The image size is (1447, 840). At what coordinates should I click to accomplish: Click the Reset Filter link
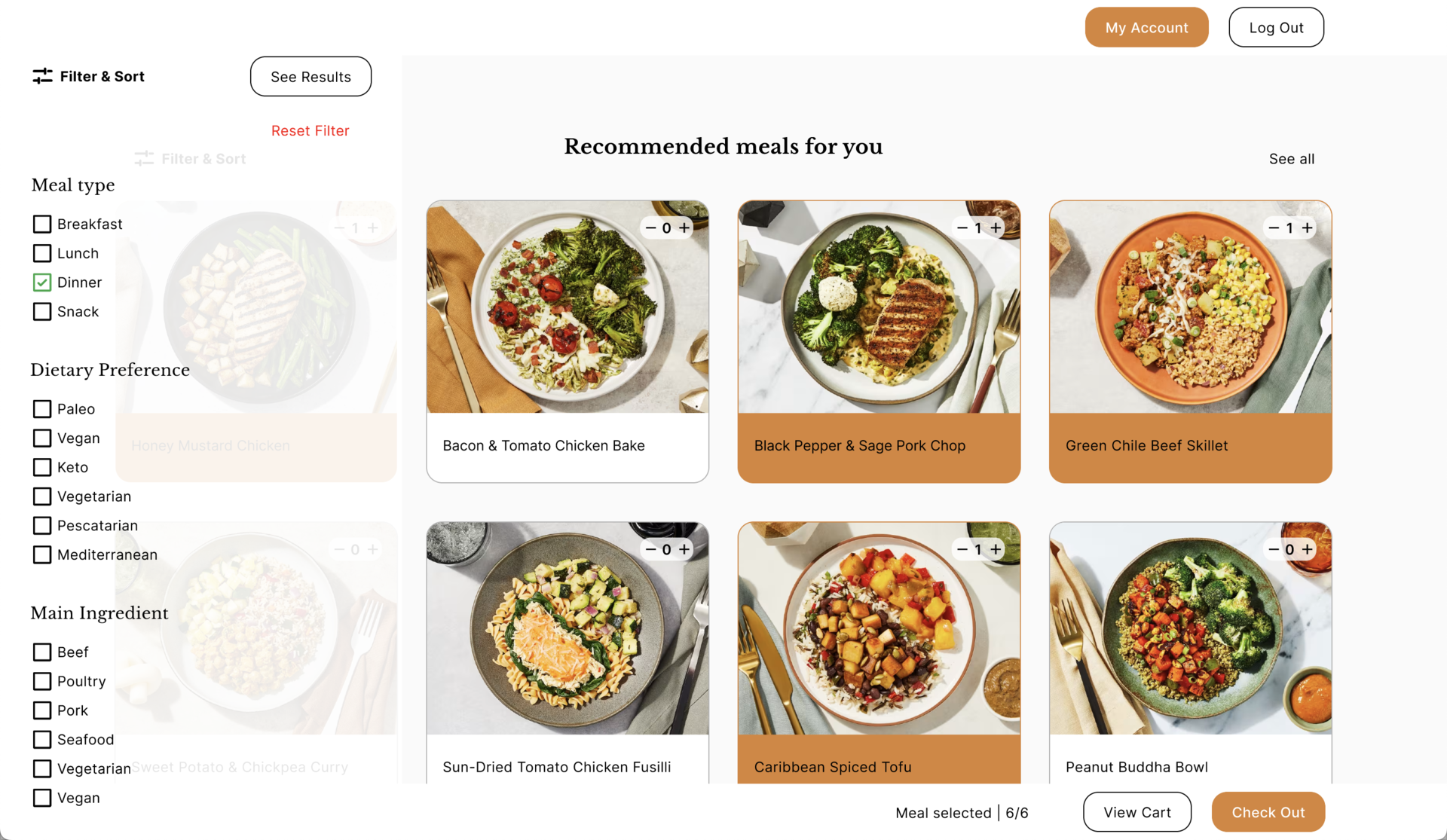[310, 131]
